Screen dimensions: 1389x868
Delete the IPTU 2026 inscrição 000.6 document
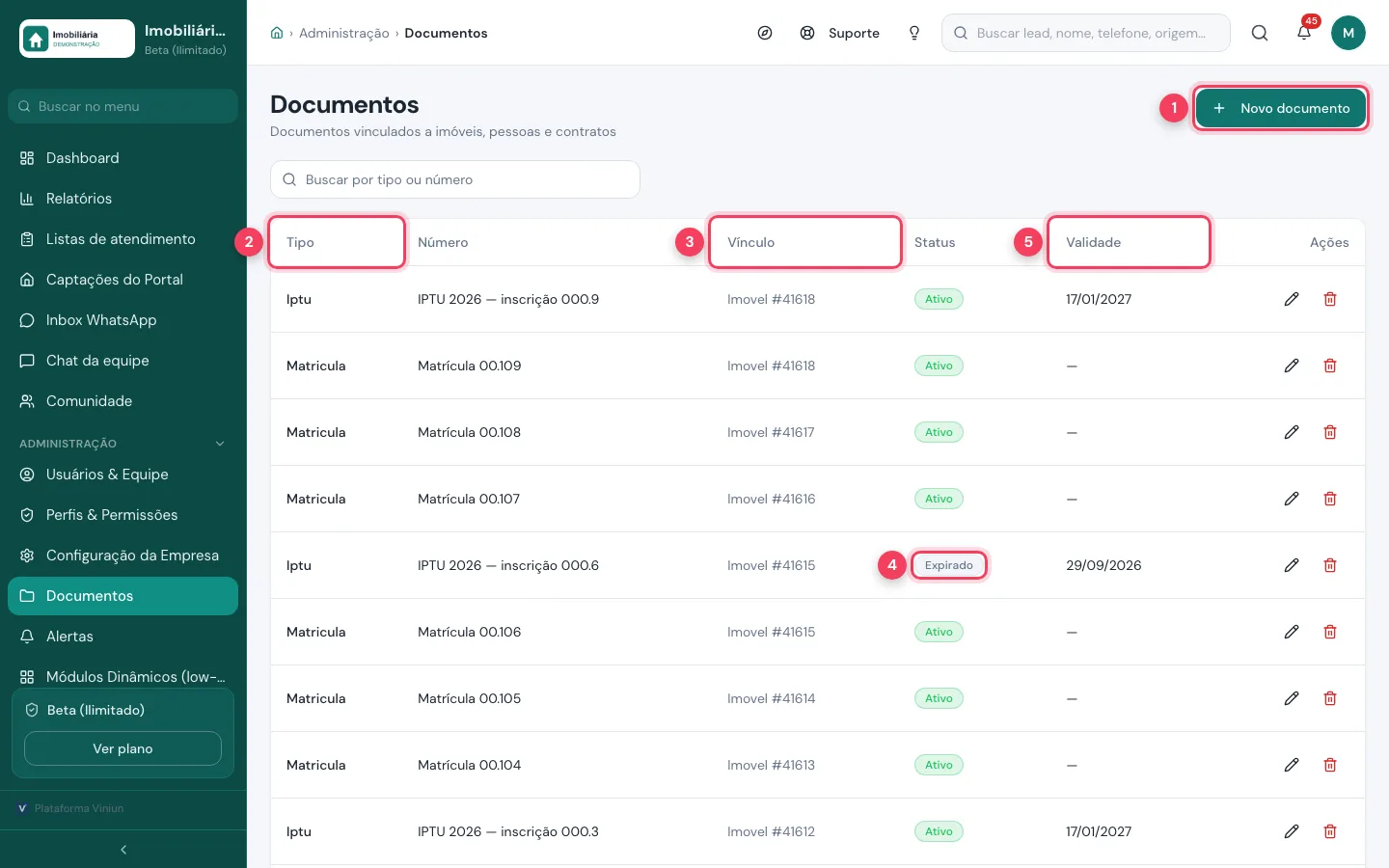(1330, 565)
